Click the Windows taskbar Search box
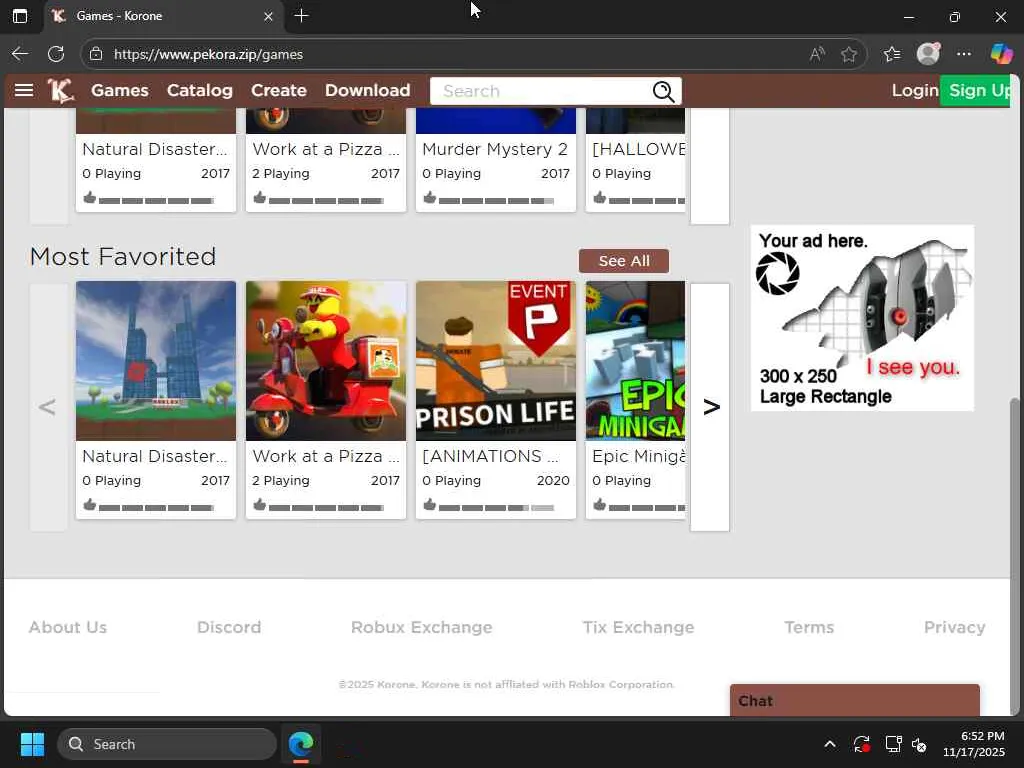The height and width of the screenshot is (768, 1024). pos(167,744)
